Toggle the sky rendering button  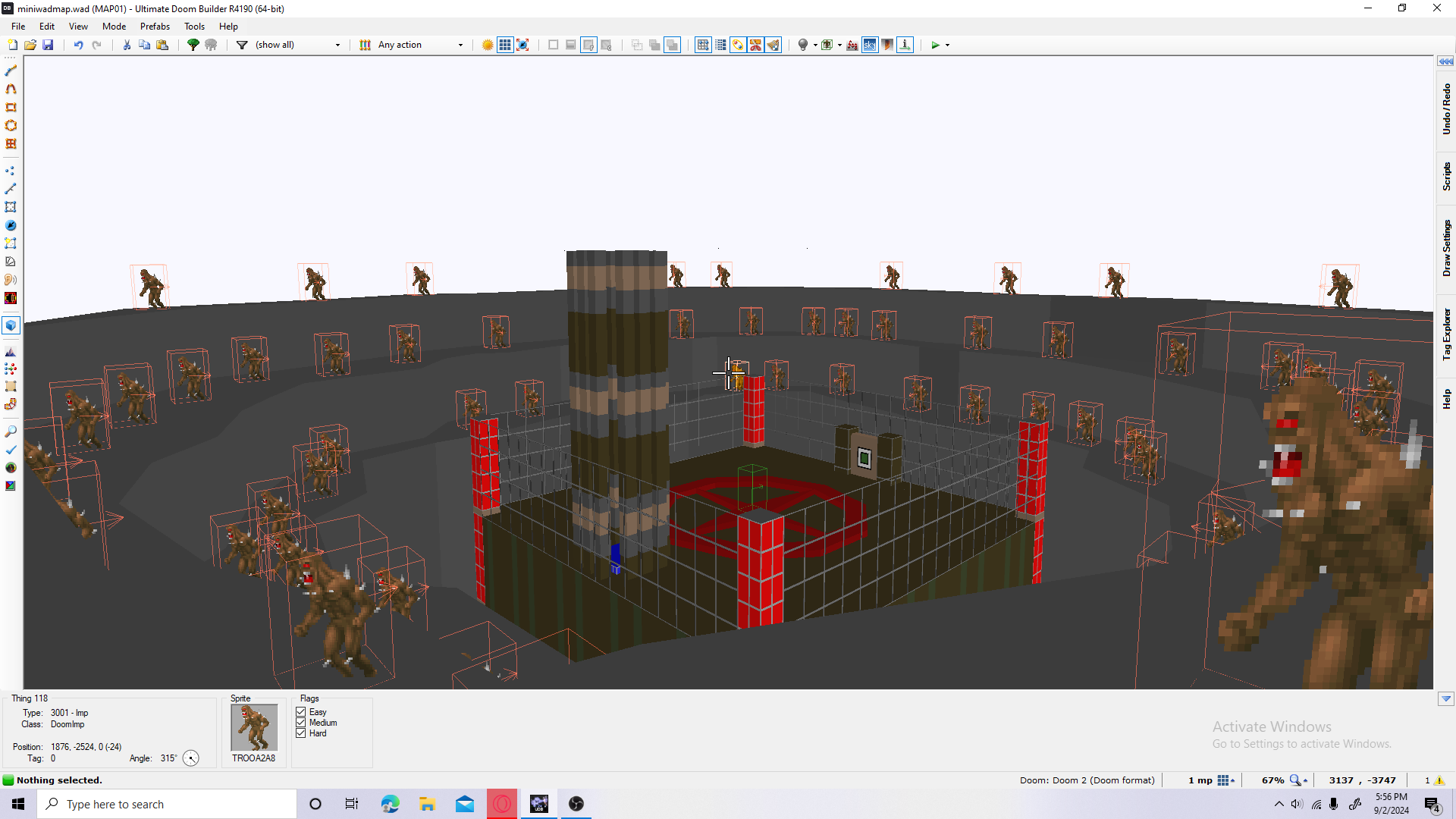coord(870,45)
